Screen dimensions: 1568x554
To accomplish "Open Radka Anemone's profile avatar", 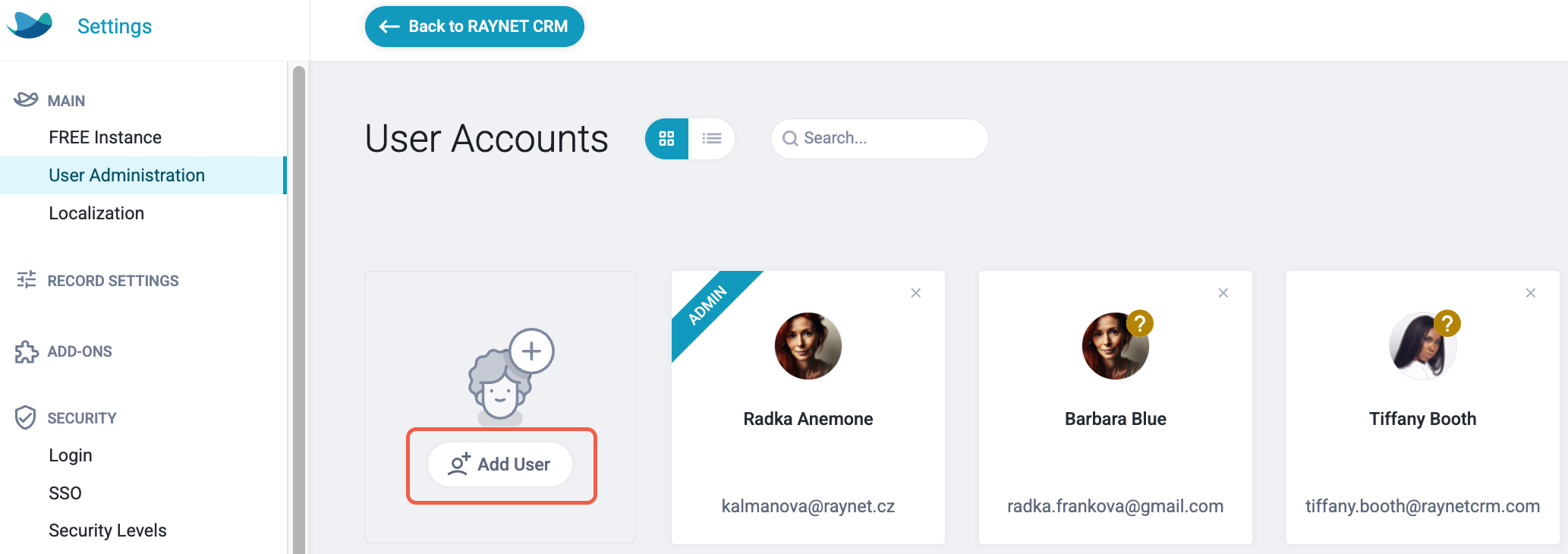I will (x=808, y=346).
